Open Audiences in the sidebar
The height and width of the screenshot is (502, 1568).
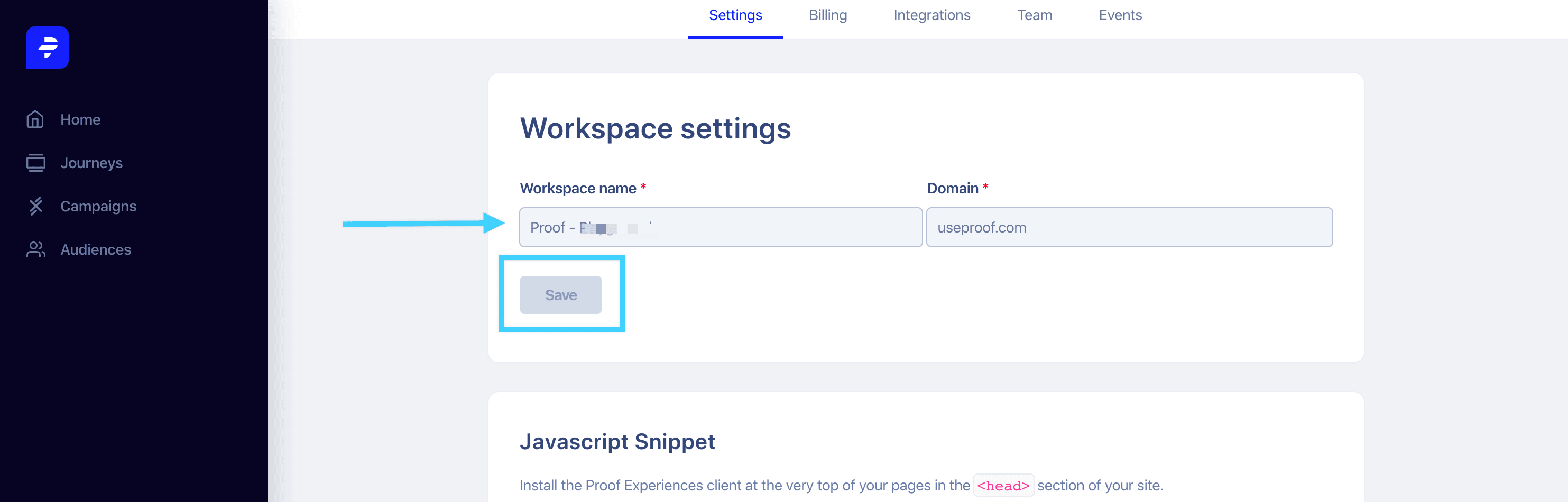click(96, 249)
